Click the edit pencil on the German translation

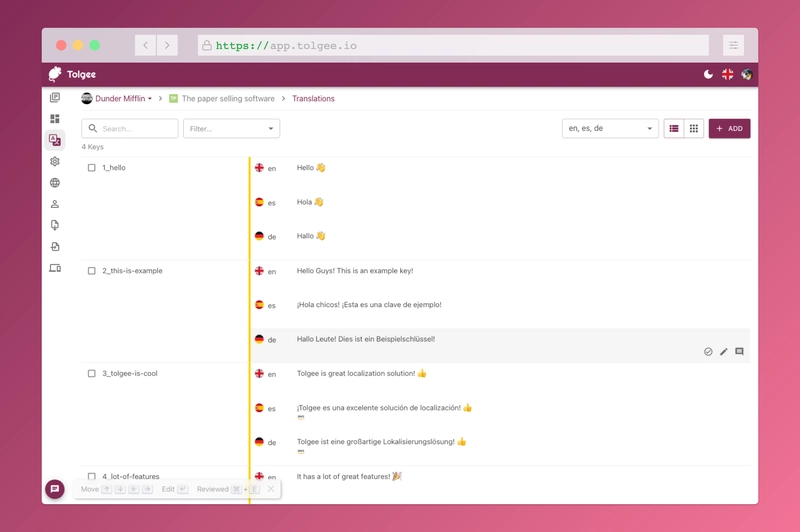click(x=724, y=352)
